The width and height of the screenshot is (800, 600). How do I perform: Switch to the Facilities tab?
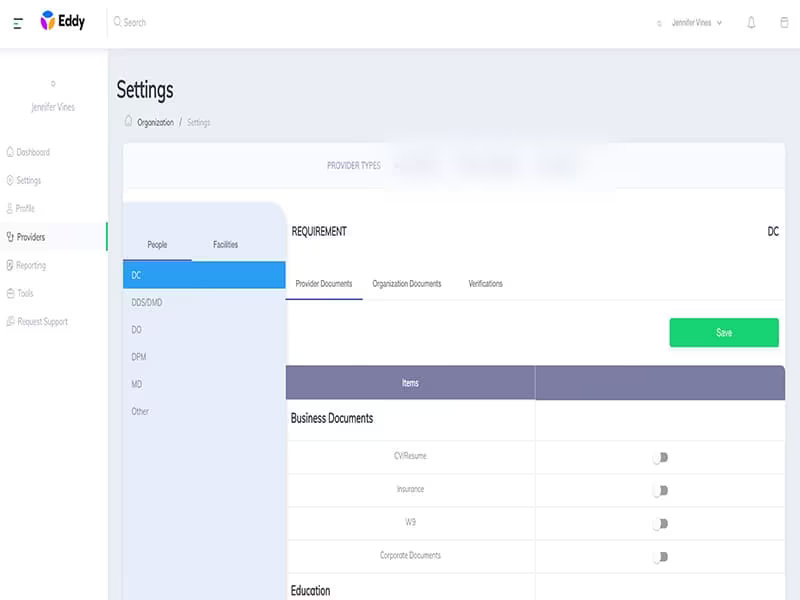click(226, 244)
